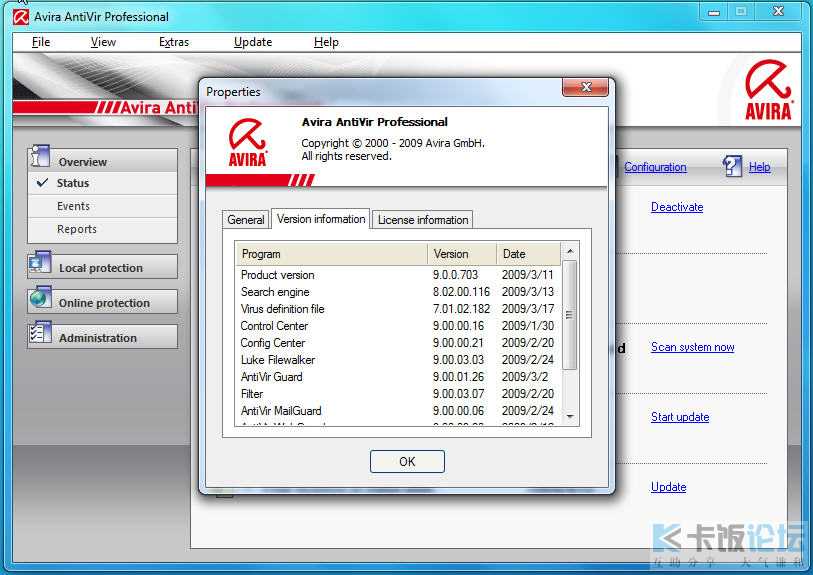Click the Avira logo in Properties dialog

click(x=247, y=142)
